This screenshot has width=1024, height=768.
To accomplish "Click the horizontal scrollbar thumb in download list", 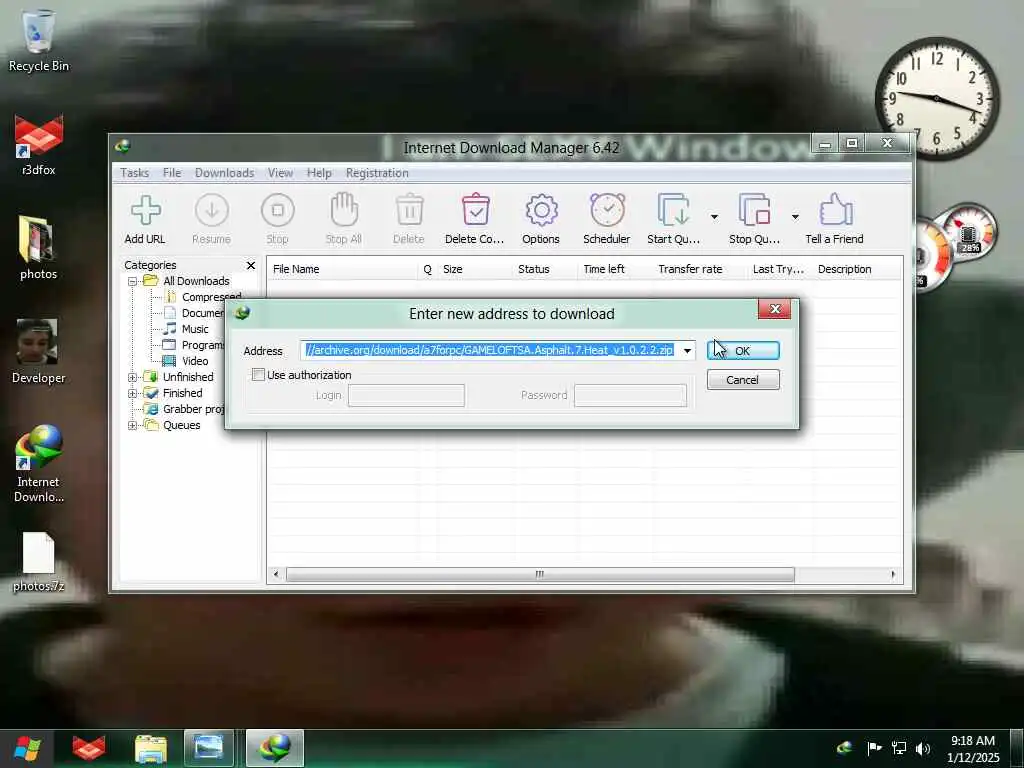I will tap(540, 575).
